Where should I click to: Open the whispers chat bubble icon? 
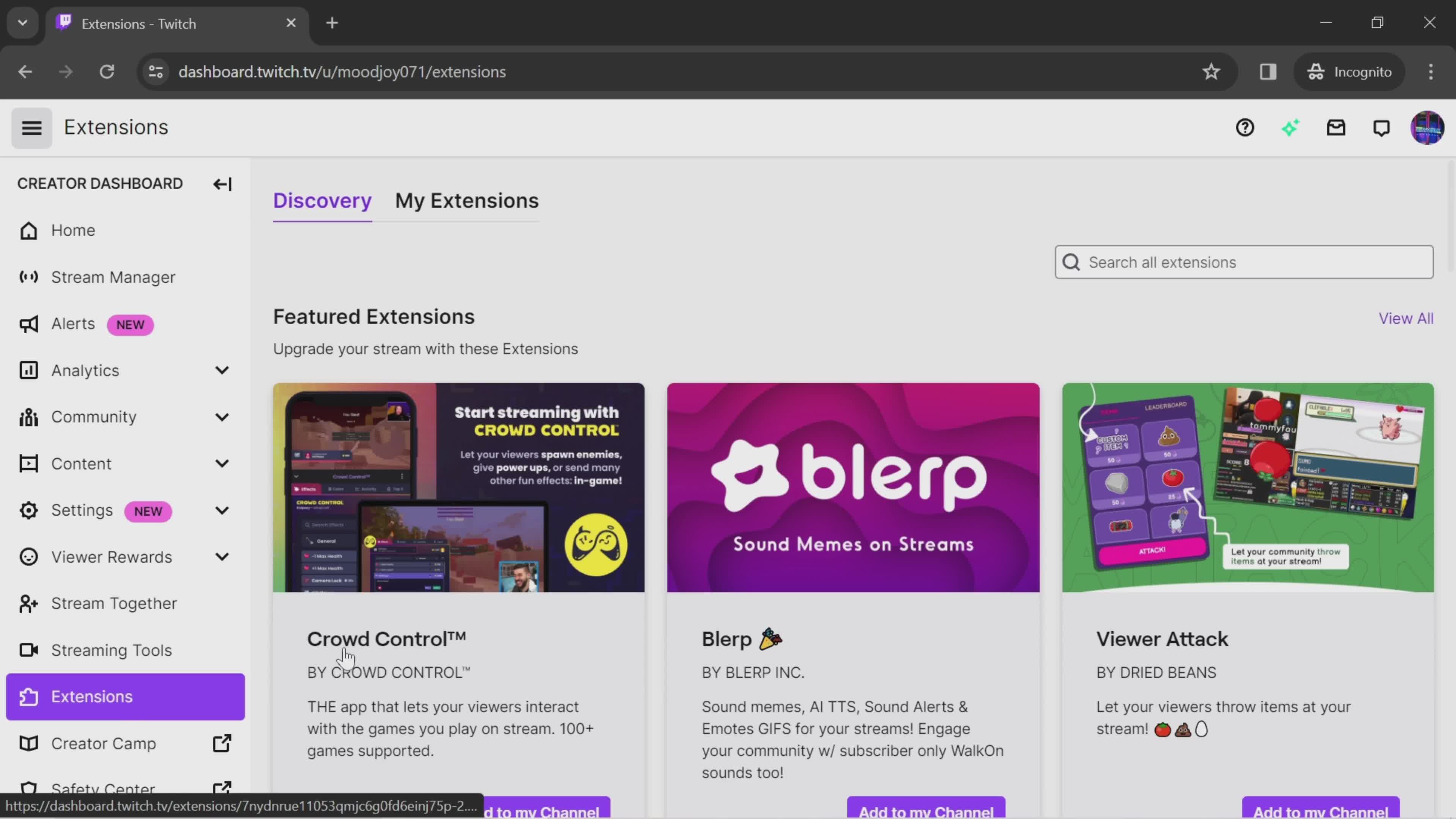1381,128
